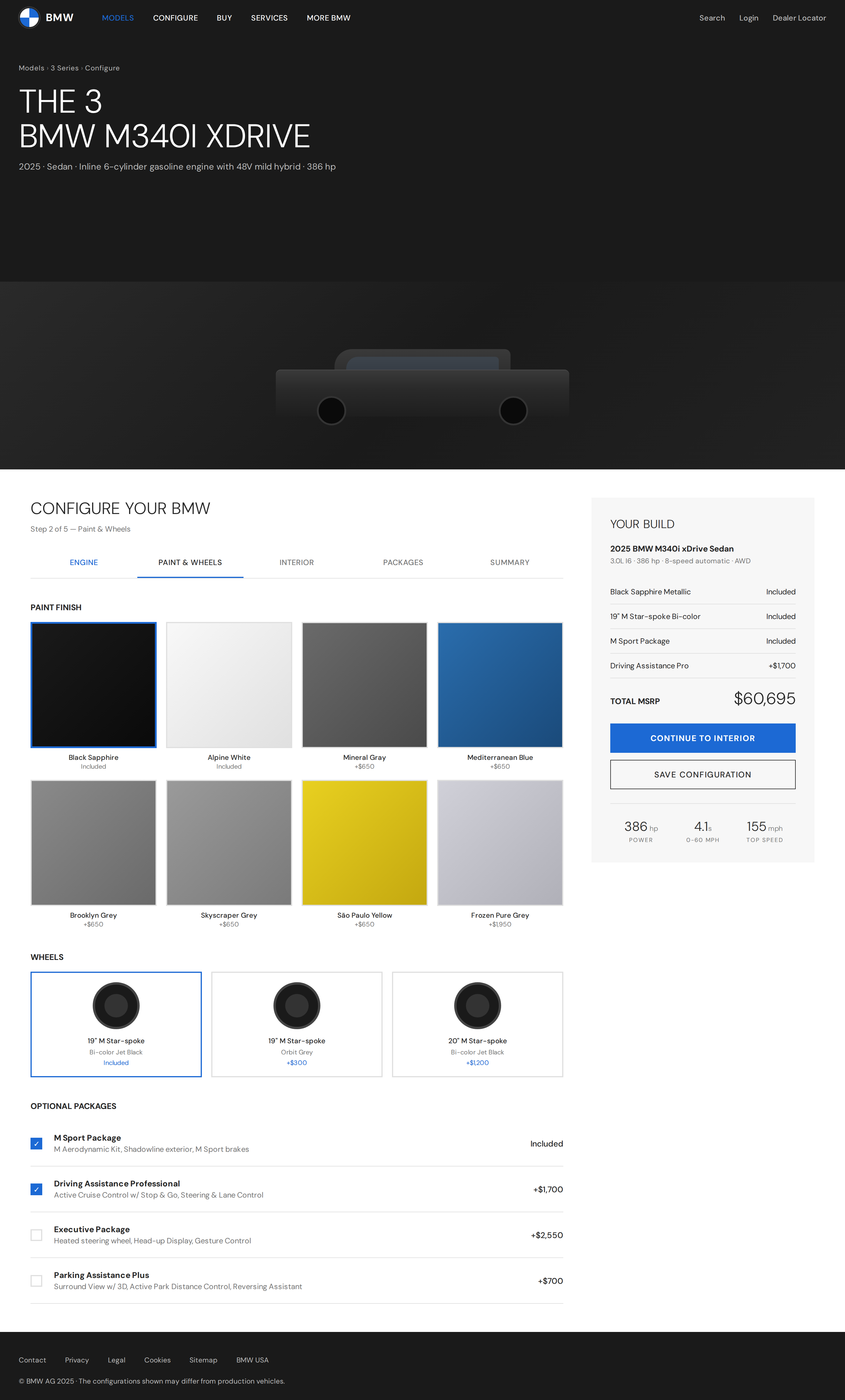Pick Mediterranean Blue paint swatch
This screenshot has height=1400, width=845.
click(500, 685)
